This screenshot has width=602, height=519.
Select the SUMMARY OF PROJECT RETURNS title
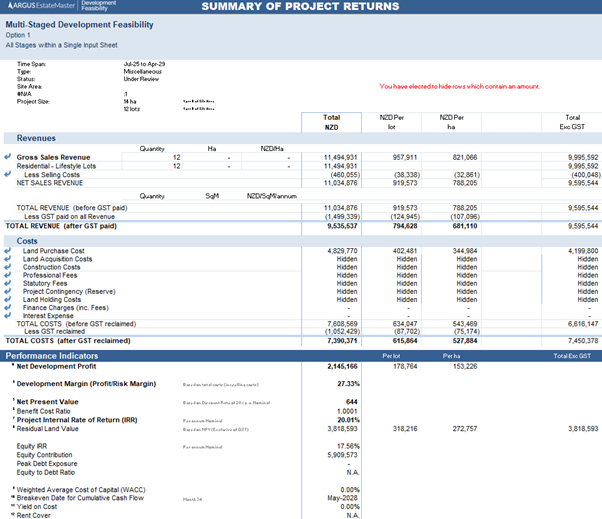300,7
